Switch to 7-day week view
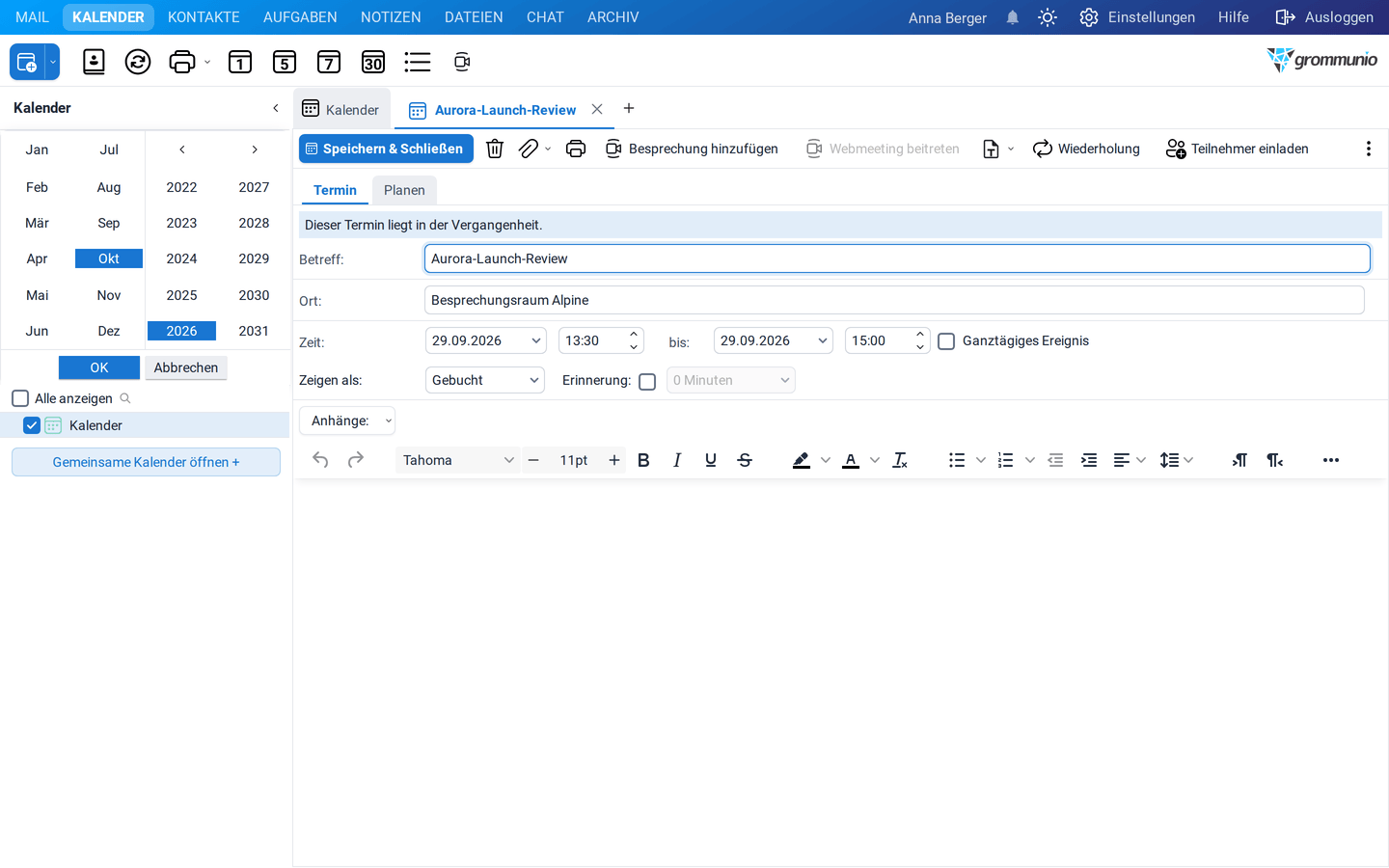The height and width of the screenshot is (868, 1389). click(x=329, y=62)
